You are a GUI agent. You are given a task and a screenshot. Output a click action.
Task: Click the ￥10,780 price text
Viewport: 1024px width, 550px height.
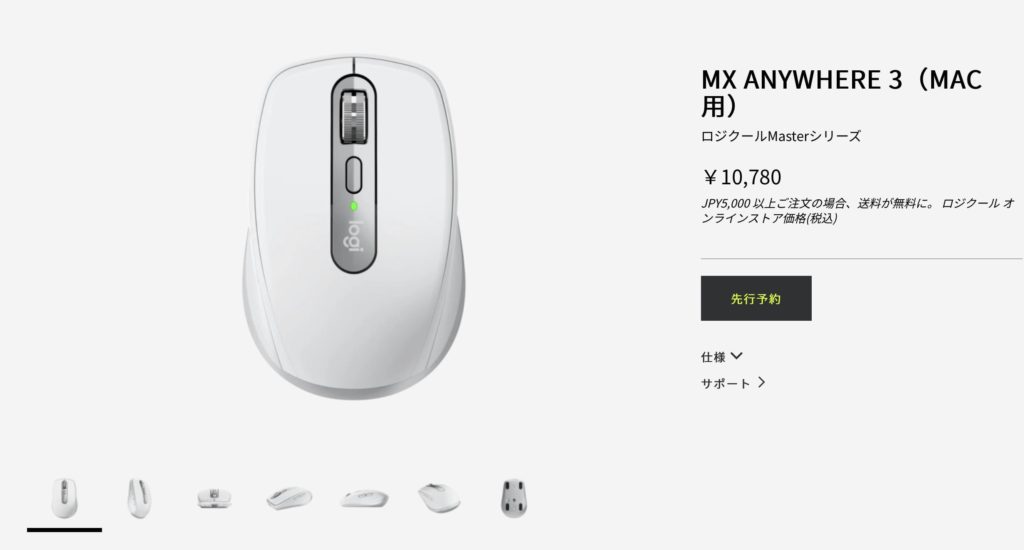[741, 177]
